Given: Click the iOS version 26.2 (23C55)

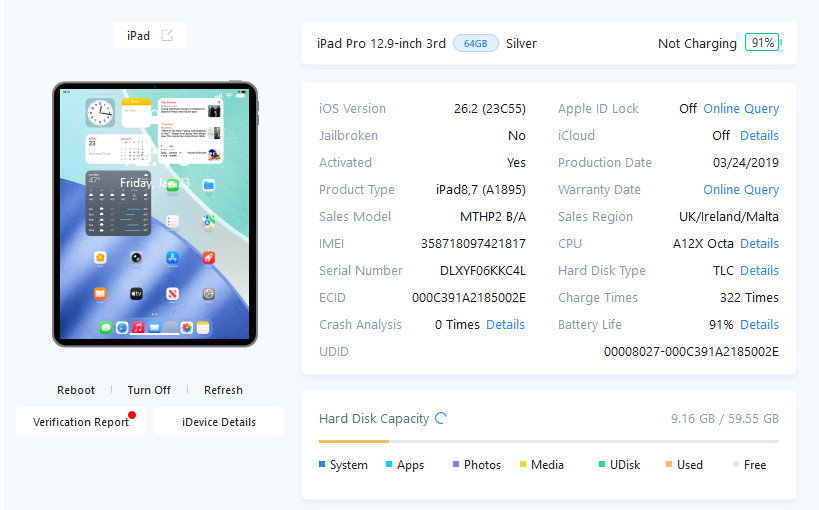Looking at the screenshot, I should pyautogui.click(x=489, y=108).
